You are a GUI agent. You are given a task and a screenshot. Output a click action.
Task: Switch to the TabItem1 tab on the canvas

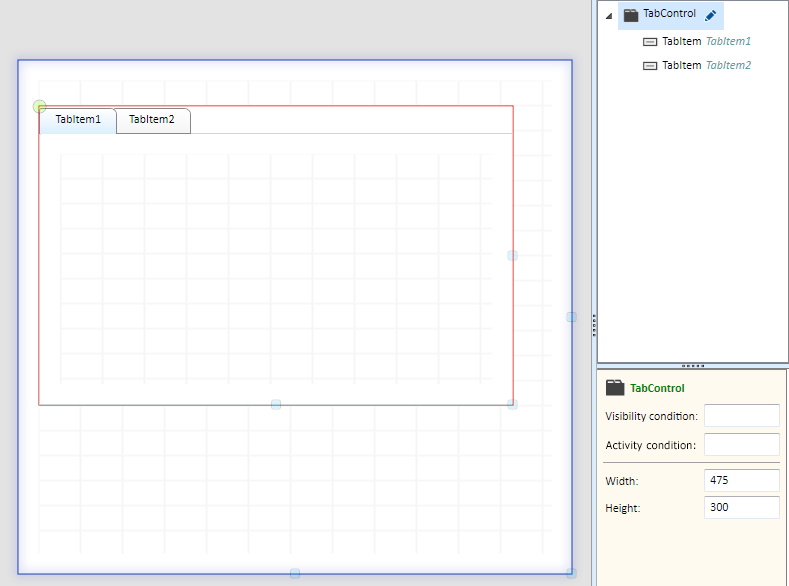tap(78, 120)
